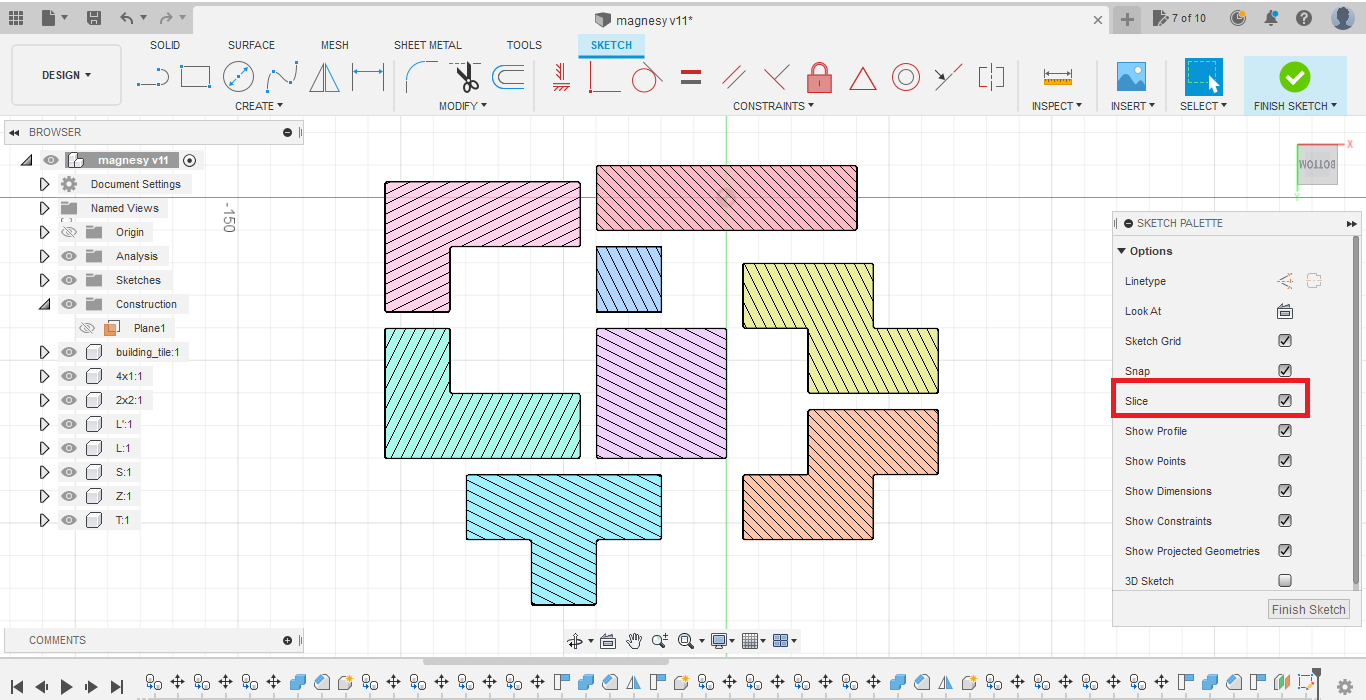Select the Rectangle sketch tool
The width and height of the screenshot is (1366, 700).
[195, 76]
